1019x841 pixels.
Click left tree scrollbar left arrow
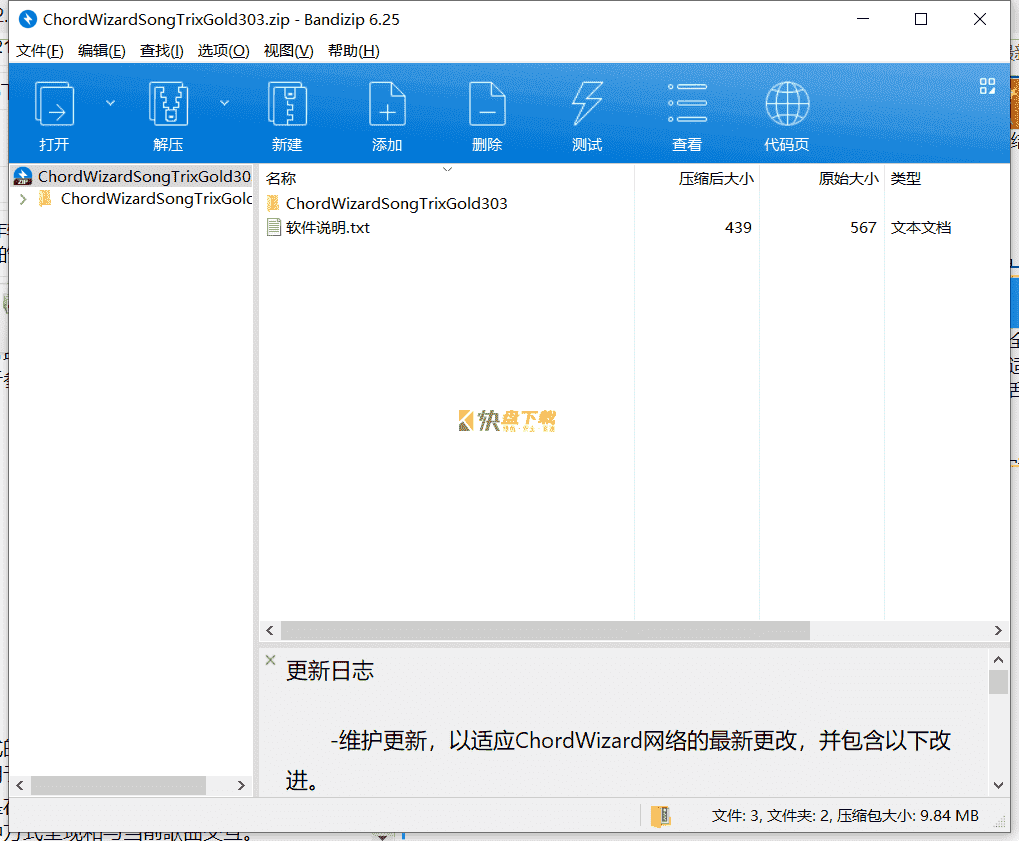19,785
